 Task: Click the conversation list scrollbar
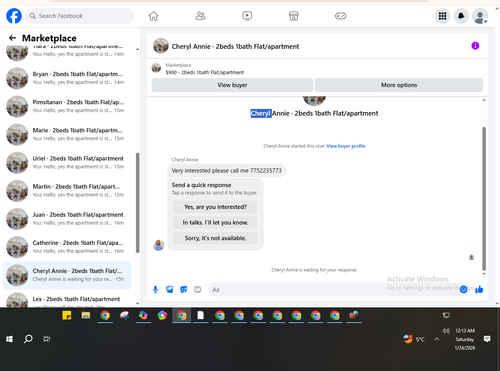[x=137, y=203]
